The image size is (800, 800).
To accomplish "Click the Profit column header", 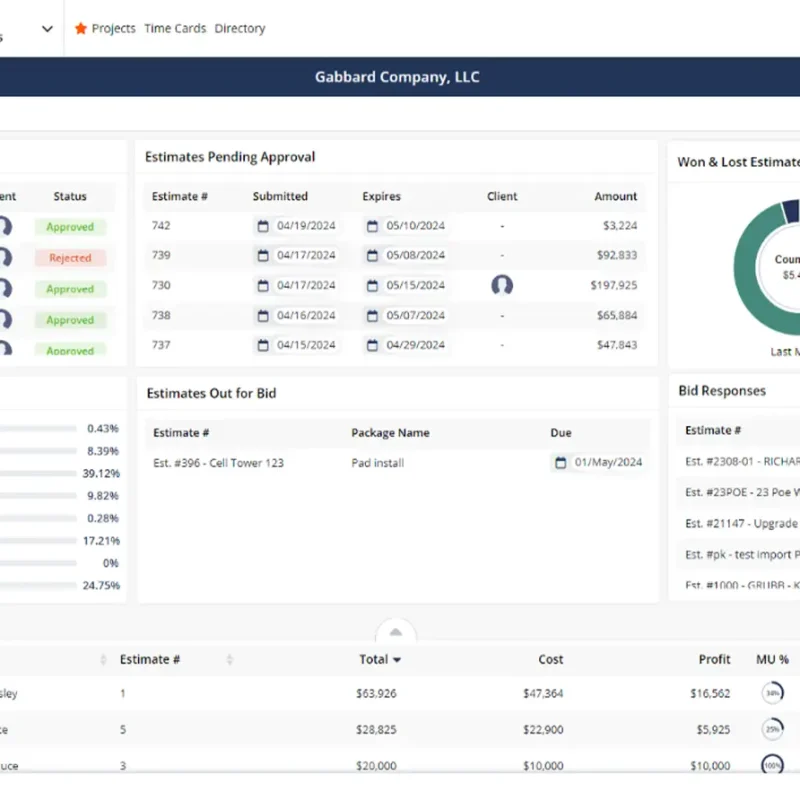I will tap(714, 660).
